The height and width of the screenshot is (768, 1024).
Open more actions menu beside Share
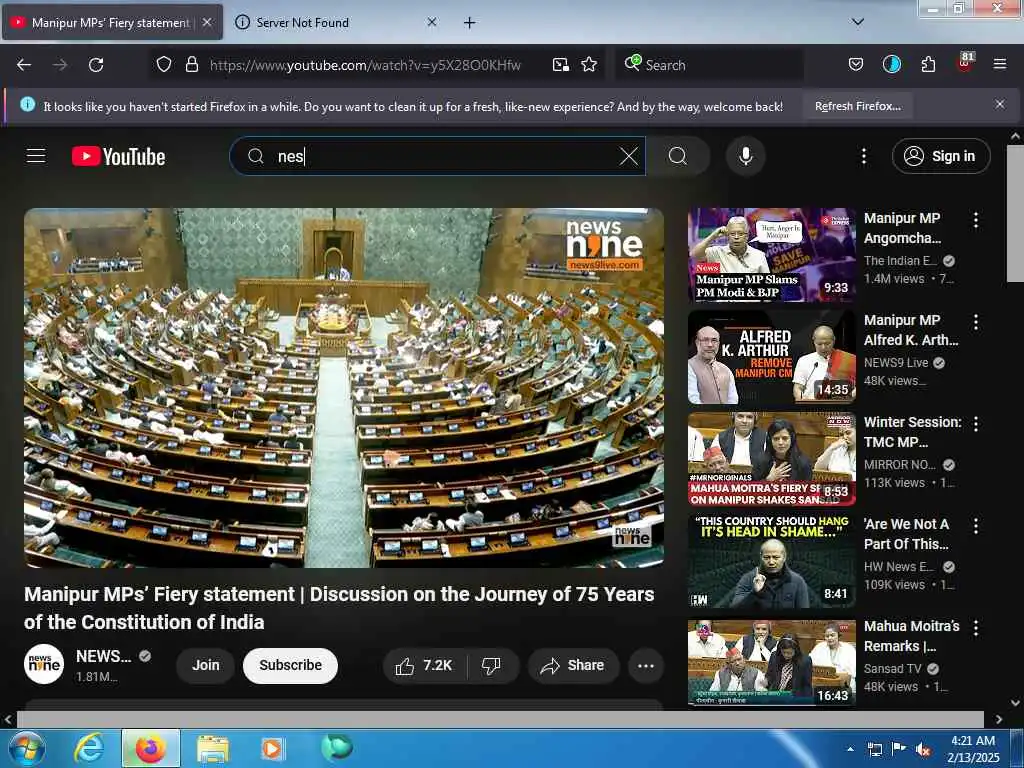(645, 665)
